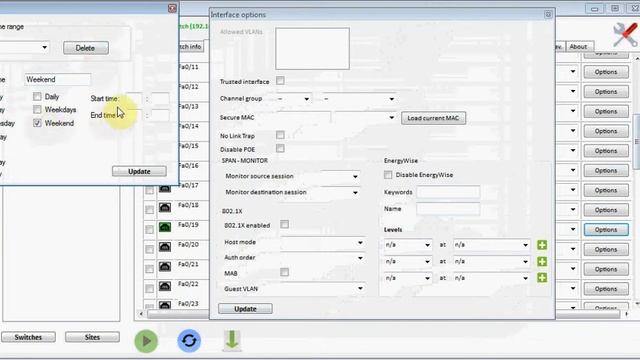
Task: Enable the Trusted interface checkbox
Action: 280,80
